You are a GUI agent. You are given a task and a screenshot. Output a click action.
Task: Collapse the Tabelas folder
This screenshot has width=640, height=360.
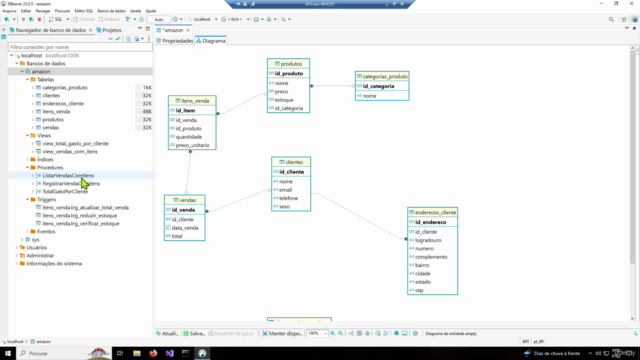tap(27, 80)
